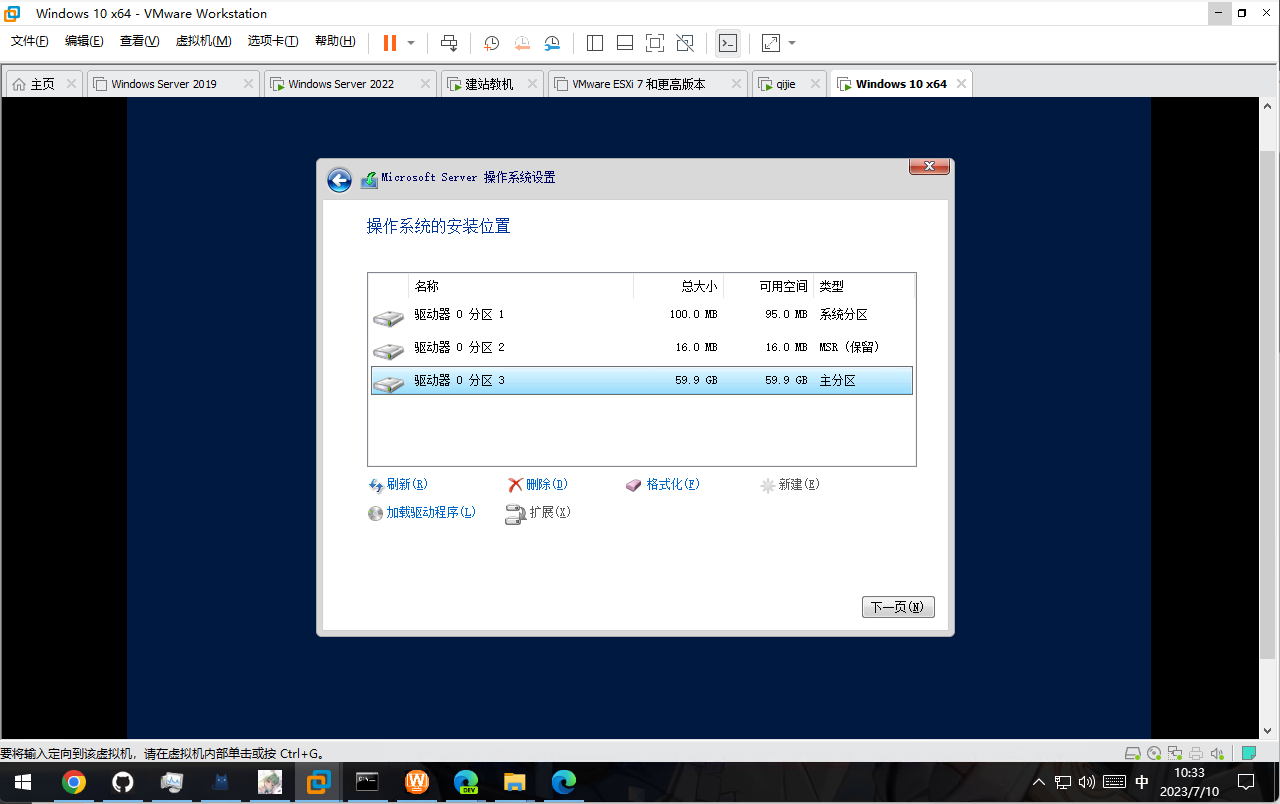1280x804 pixels.
Task: Click the 类型 column header
Action: pos(864,286)
